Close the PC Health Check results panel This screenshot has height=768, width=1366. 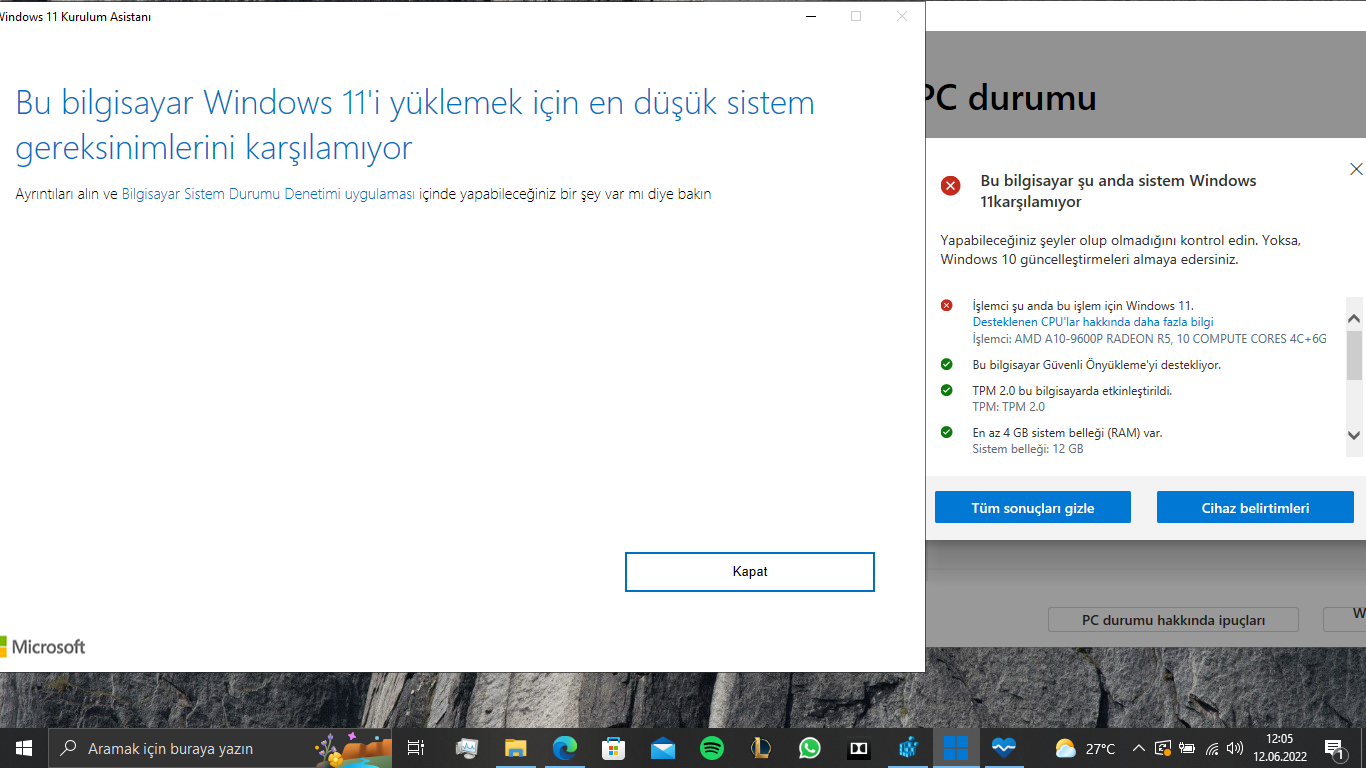(x=1356, y=169)
